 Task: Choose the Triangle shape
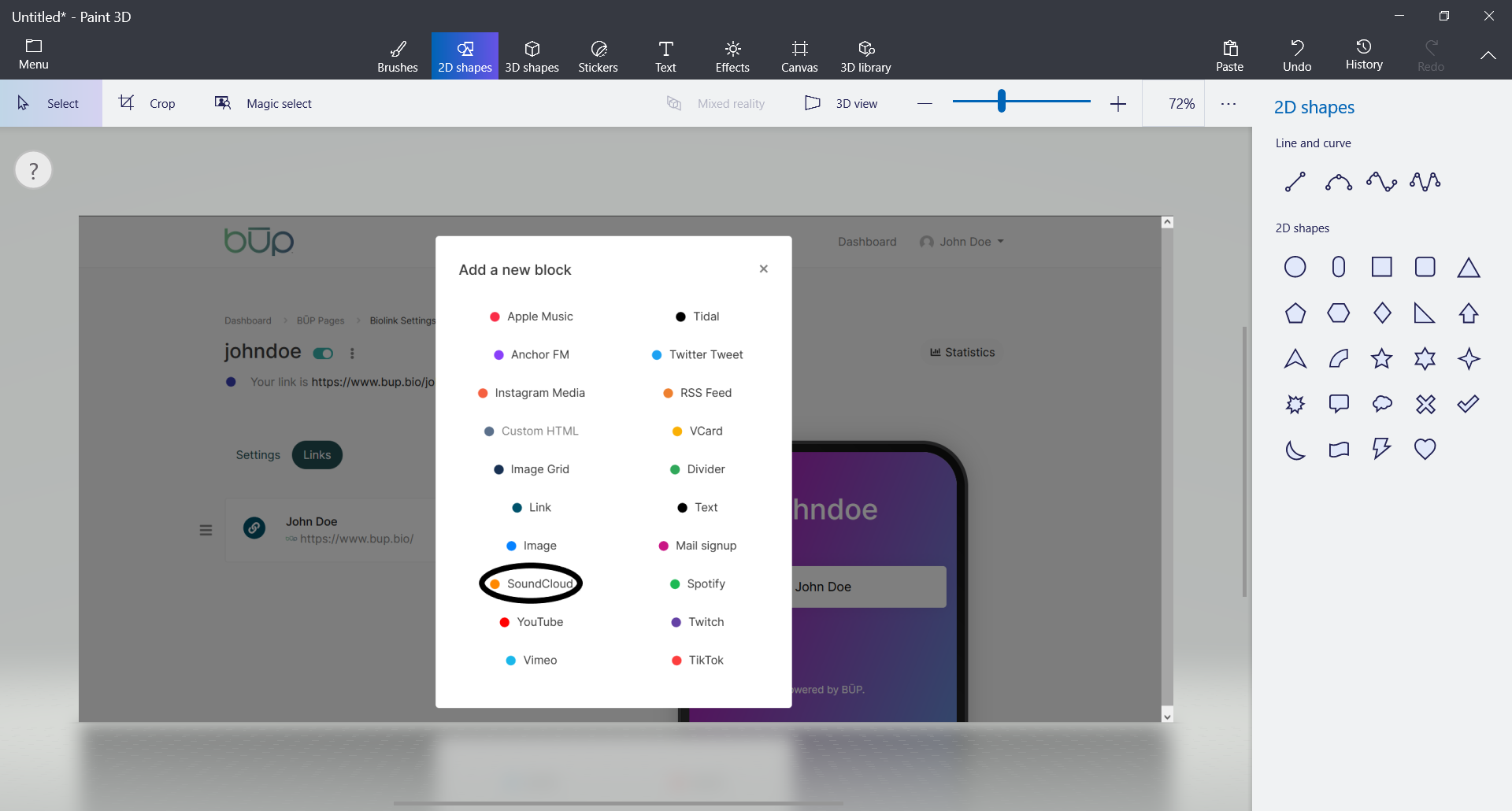point(1469,268)
